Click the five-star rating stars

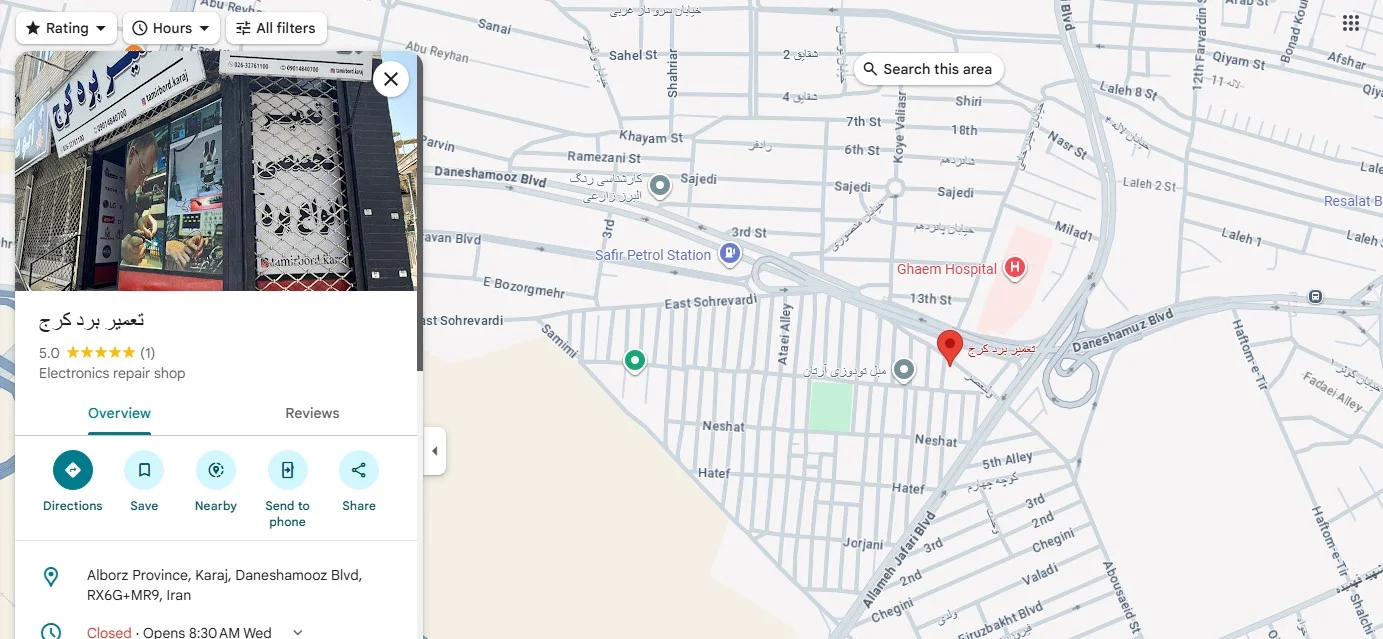click(100, 353)
